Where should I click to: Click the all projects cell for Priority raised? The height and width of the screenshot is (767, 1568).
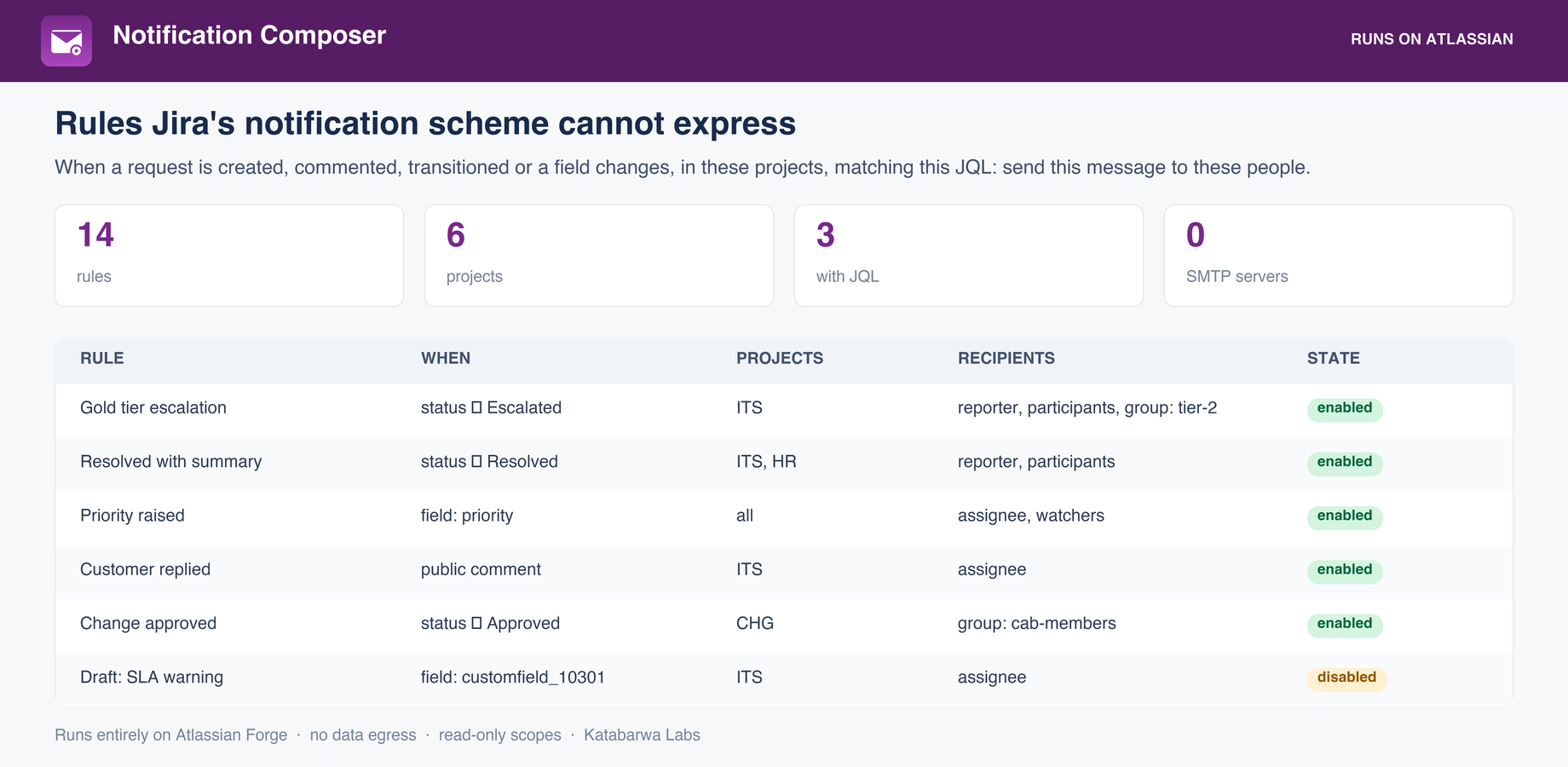(x=745, y=516)
